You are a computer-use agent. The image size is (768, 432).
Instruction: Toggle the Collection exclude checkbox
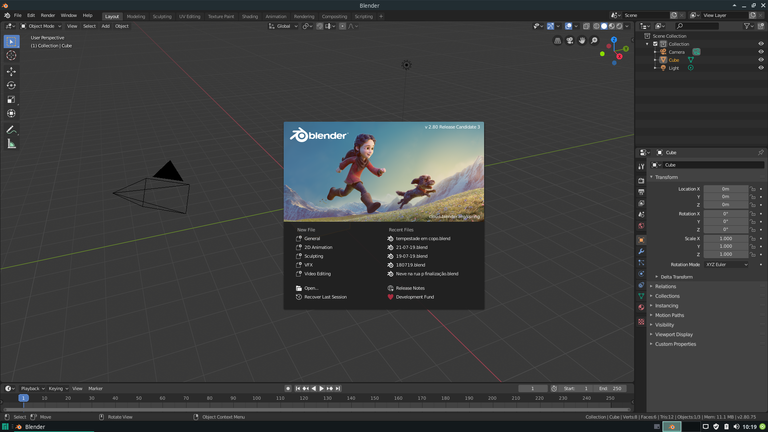(655, 44)
